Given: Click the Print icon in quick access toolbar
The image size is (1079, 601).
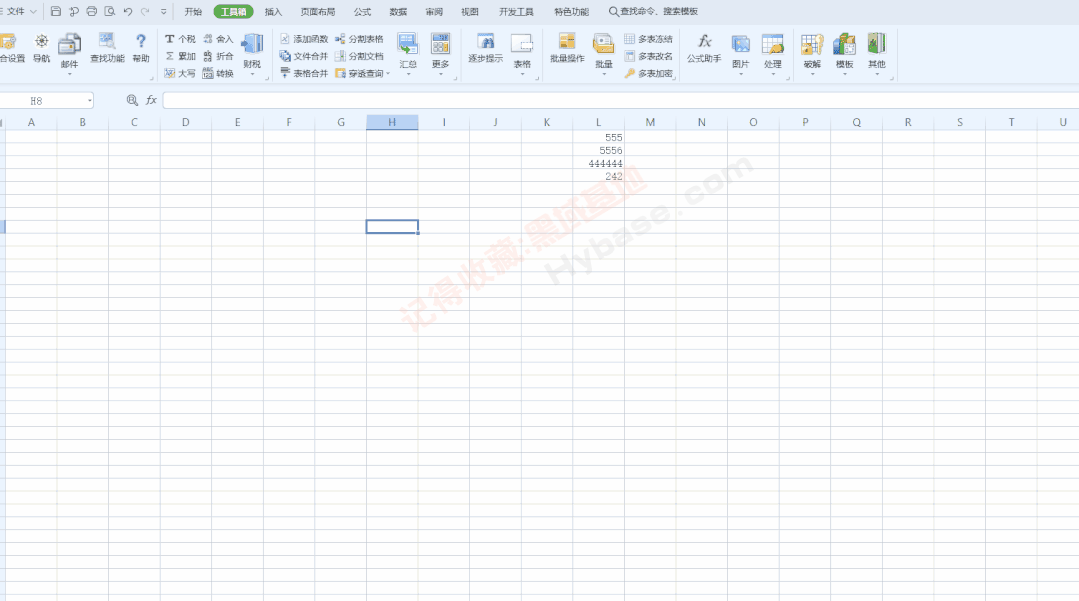Looking at the screenshot, I should [92, 11].
